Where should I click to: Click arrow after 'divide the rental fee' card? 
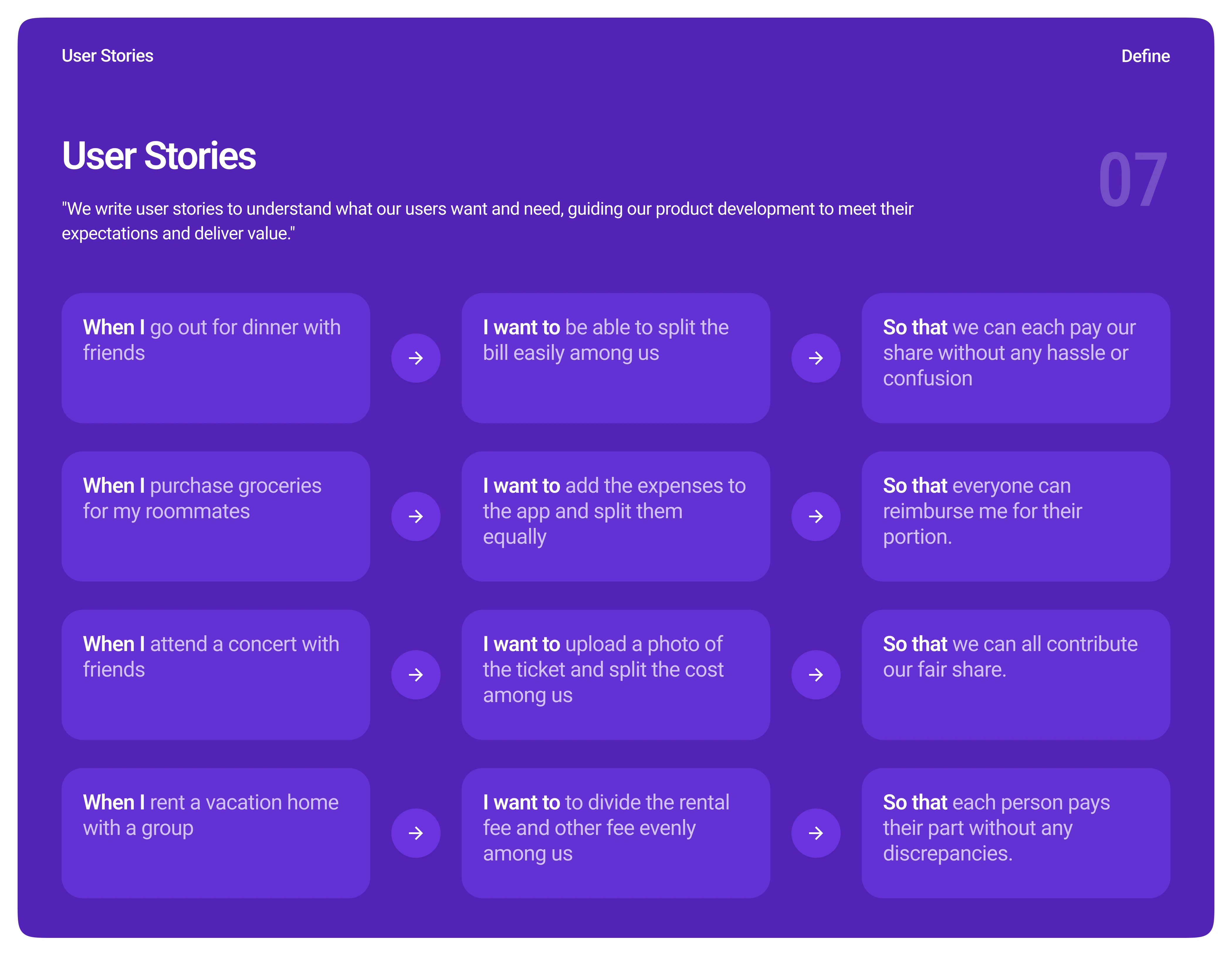pyautogui.click(x=816, y=833)
